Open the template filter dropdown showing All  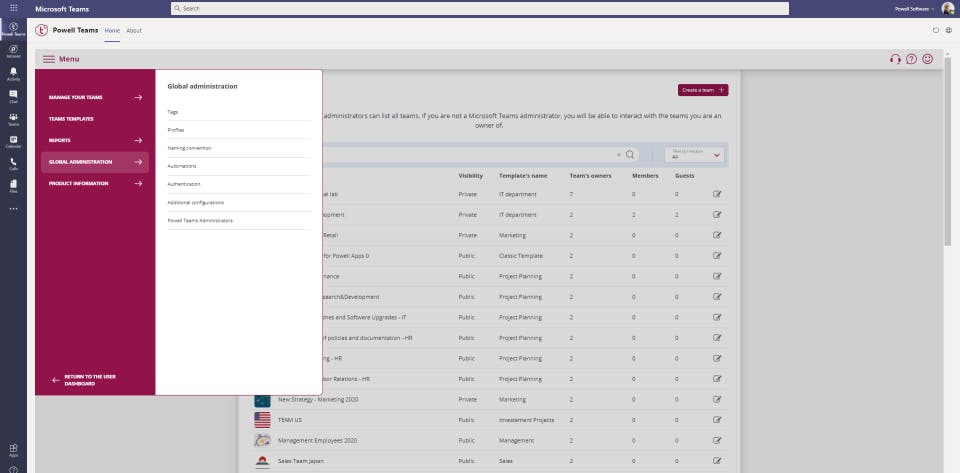pyautogui.click(x=694, y=155)
